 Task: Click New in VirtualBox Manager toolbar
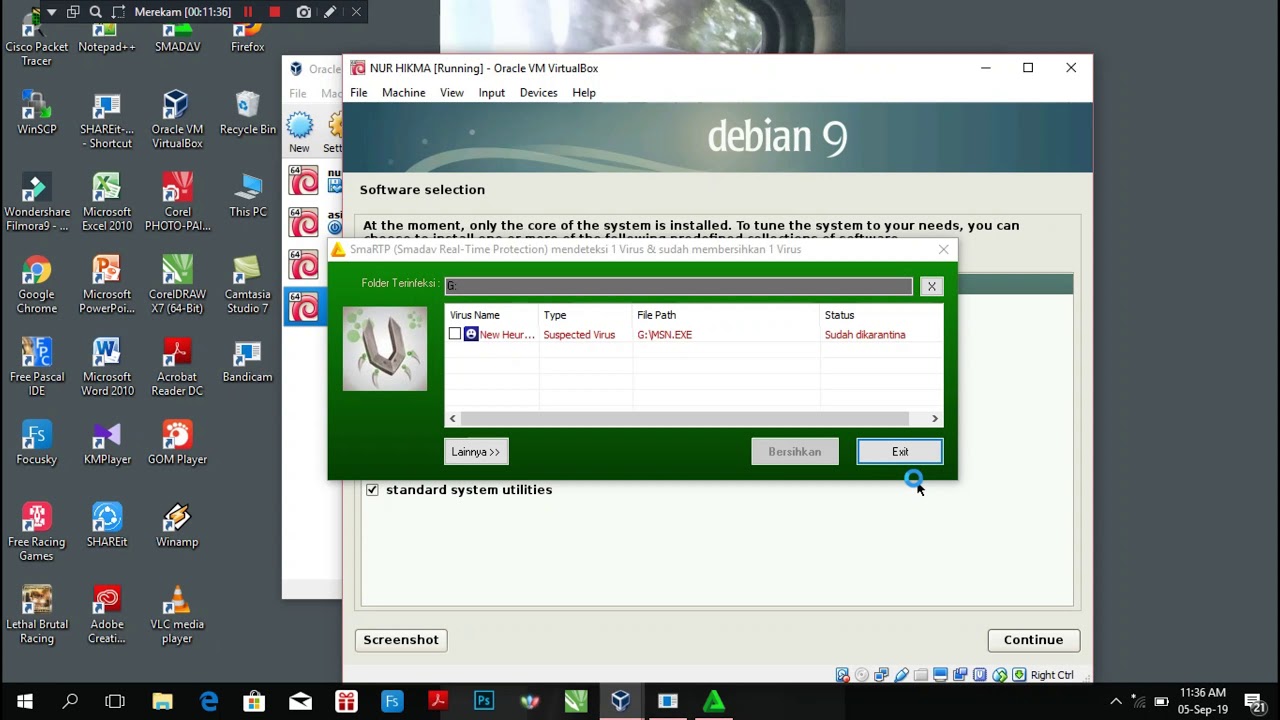pos(299,132)
